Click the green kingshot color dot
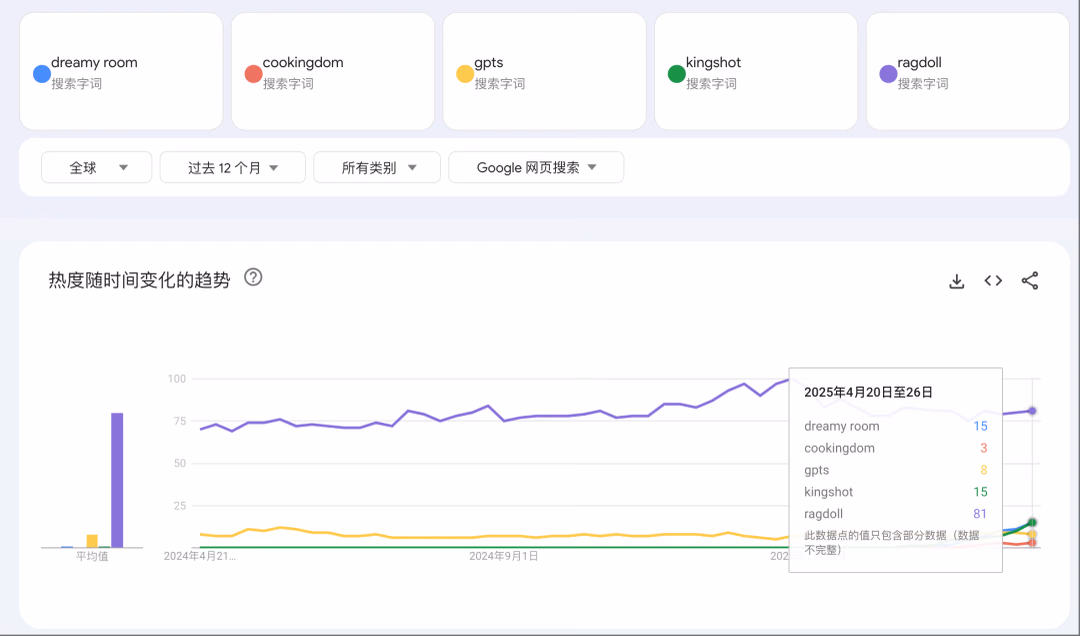The height and width of the screenshot is (636, 1080). [676, 74]
